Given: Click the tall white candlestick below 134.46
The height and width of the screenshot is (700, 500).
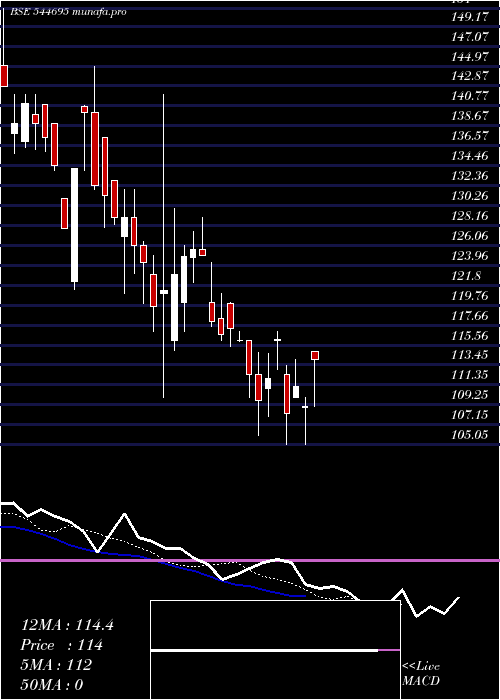Looking at the screenshot, I should [x=75, y=225].
